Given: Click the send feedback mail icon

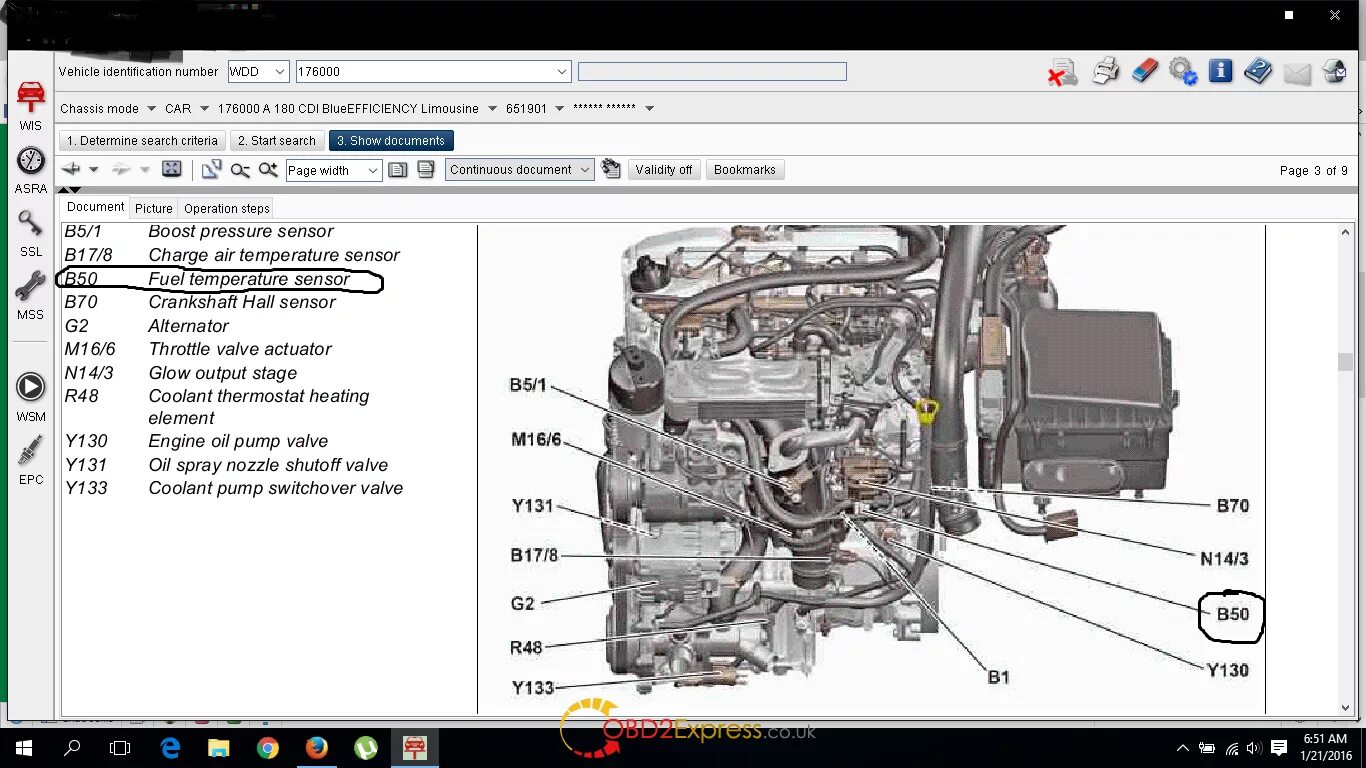Looking at the screenshot, I should pyautogui.click(x=1335, y=72).
